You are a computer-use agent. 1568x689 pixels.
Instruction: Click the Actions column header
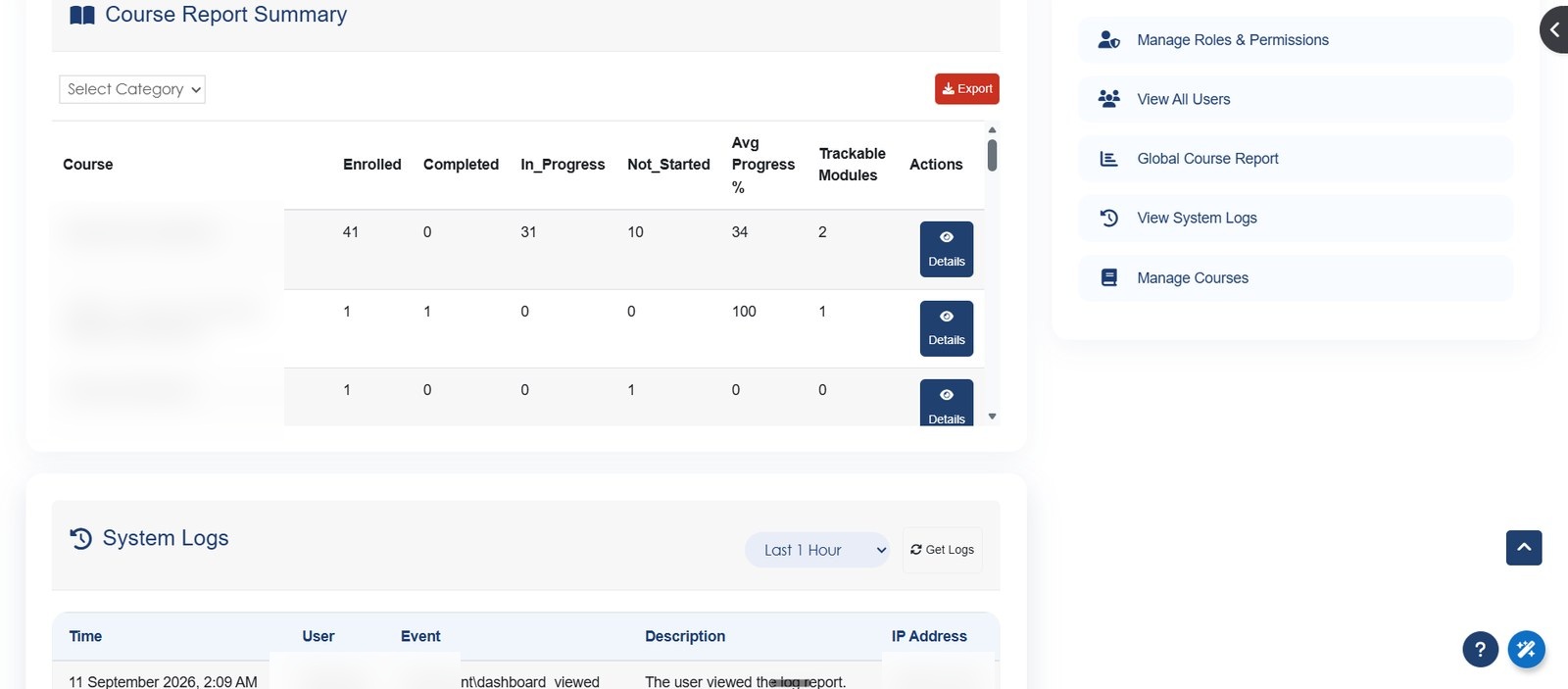point(936,165)
